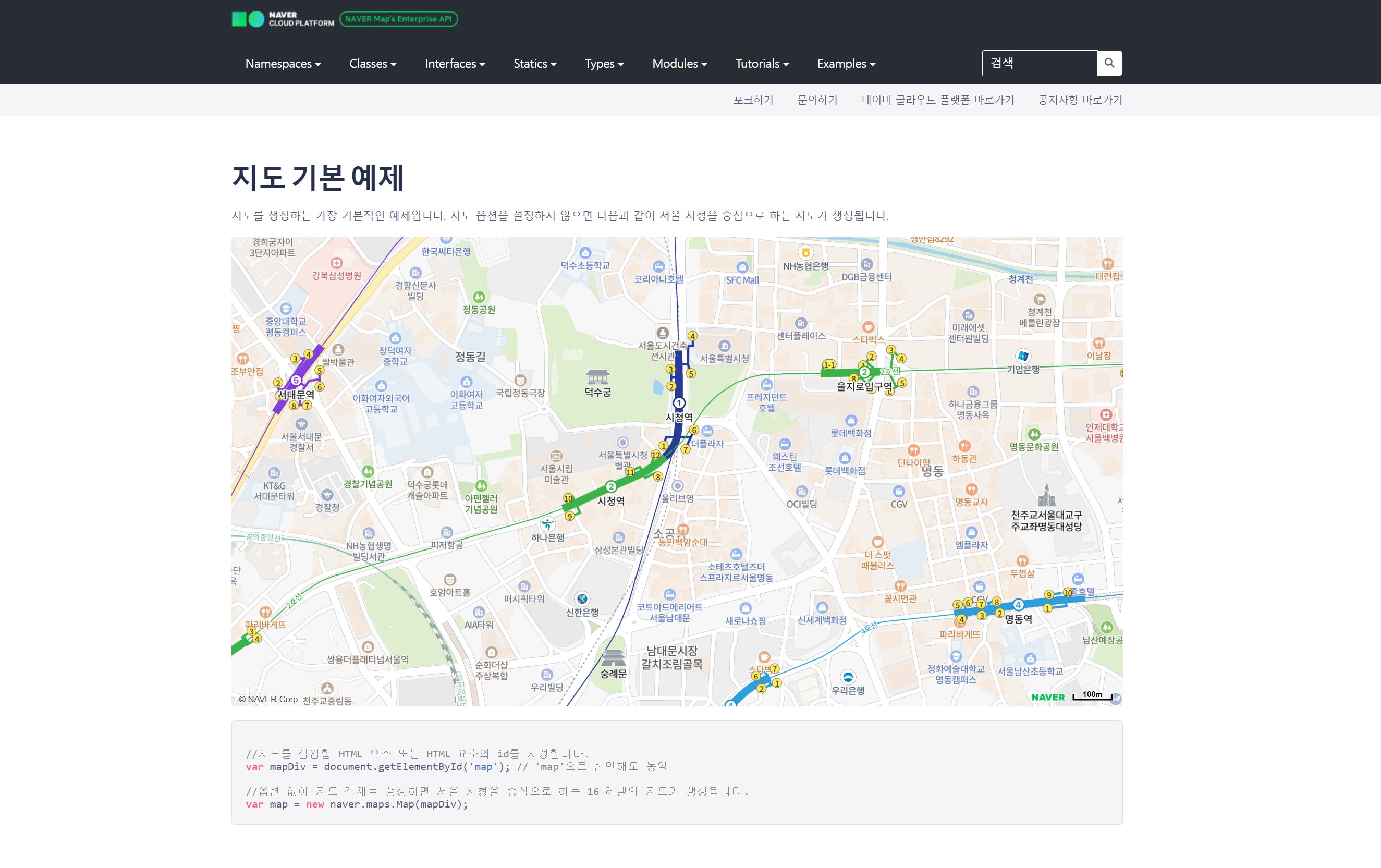Viewport: 1381px width, 868px height.
Task: Click the green NAVER logo on map
Action: [x=1048, y=697]
